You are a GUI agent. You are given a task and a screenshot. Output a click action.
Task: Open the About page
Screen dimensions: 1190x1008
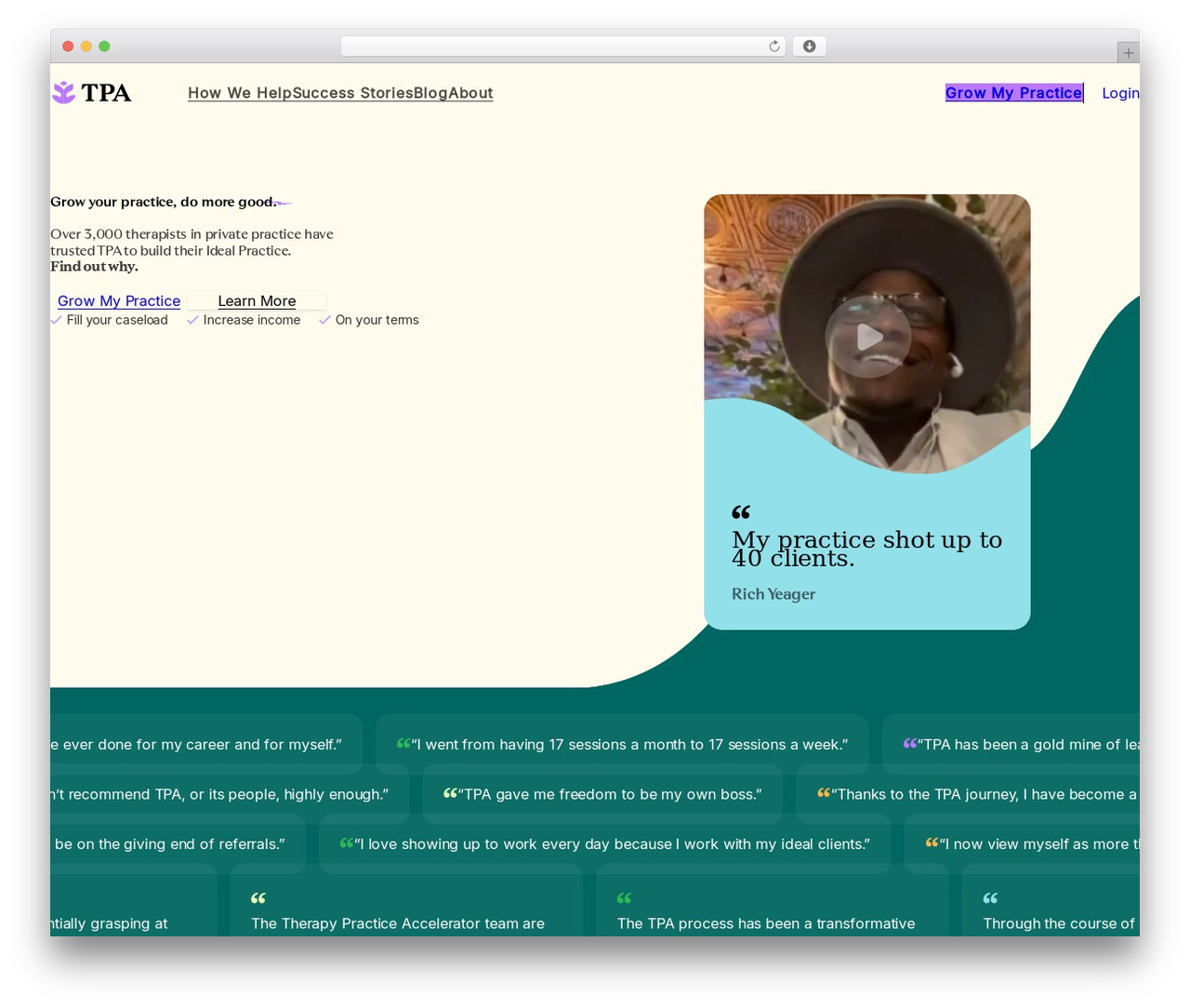pos(470,93)
